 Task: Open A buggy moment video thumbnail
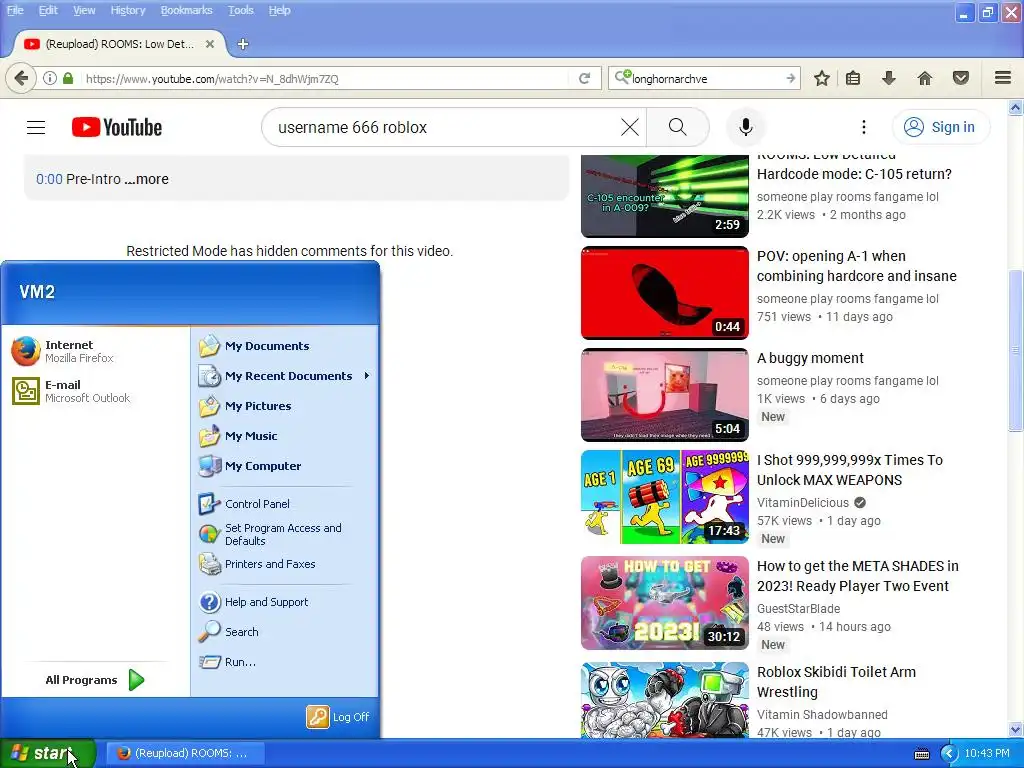665,395
